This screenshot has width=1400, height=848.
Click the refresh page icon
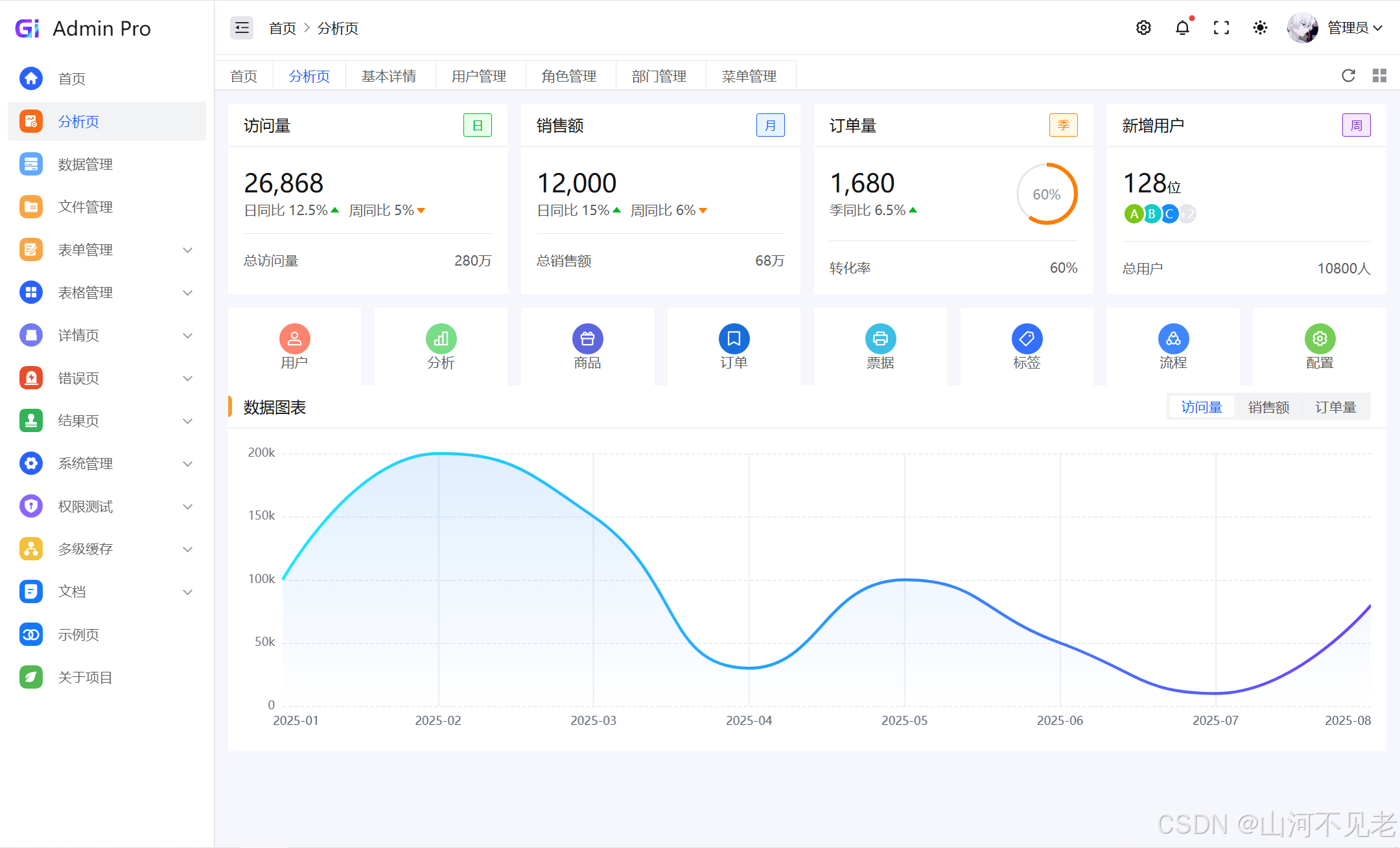click(x=1348, y=76)
